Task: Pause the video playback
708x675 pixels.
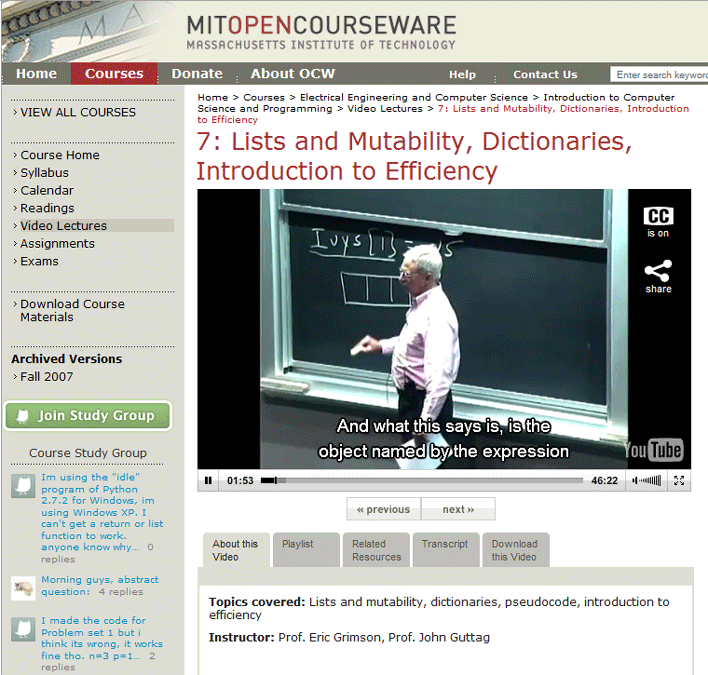Action: coord(208,480)
